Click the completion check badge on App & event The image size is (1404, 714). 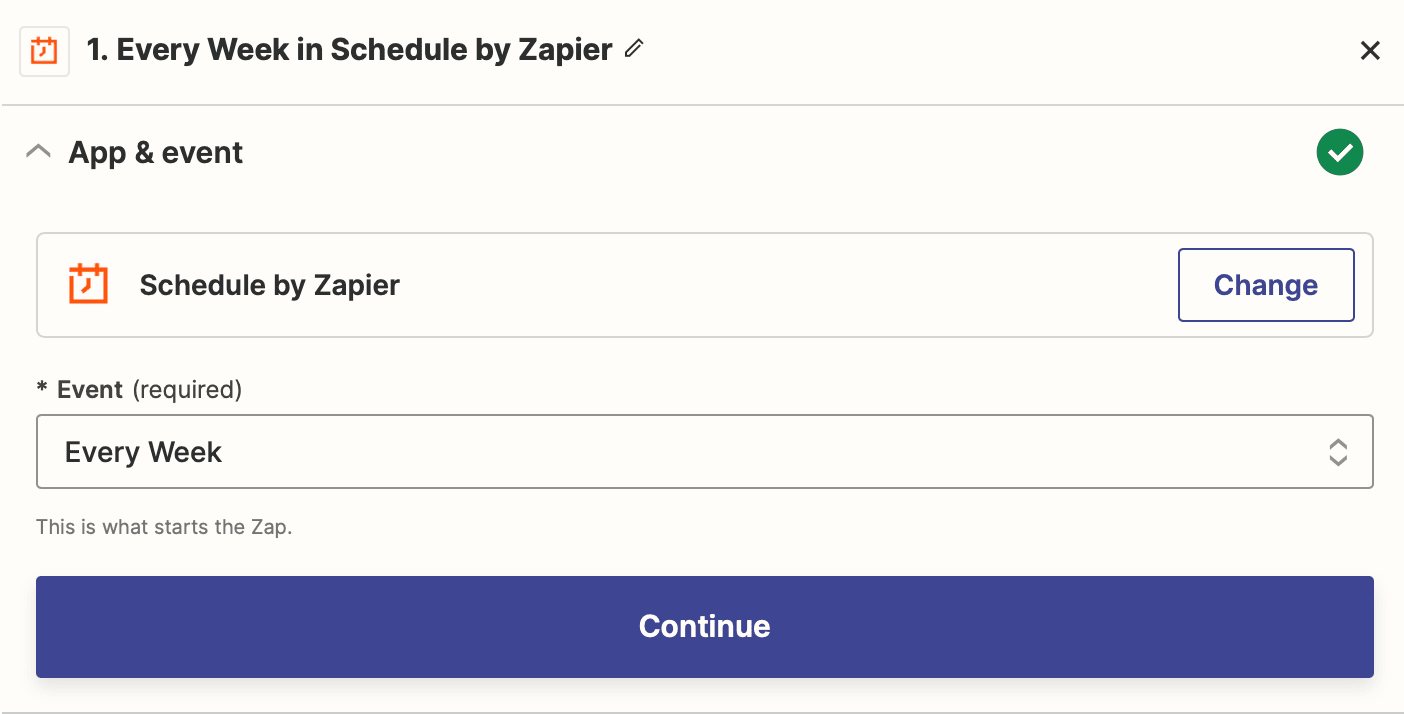(1340, 151)
